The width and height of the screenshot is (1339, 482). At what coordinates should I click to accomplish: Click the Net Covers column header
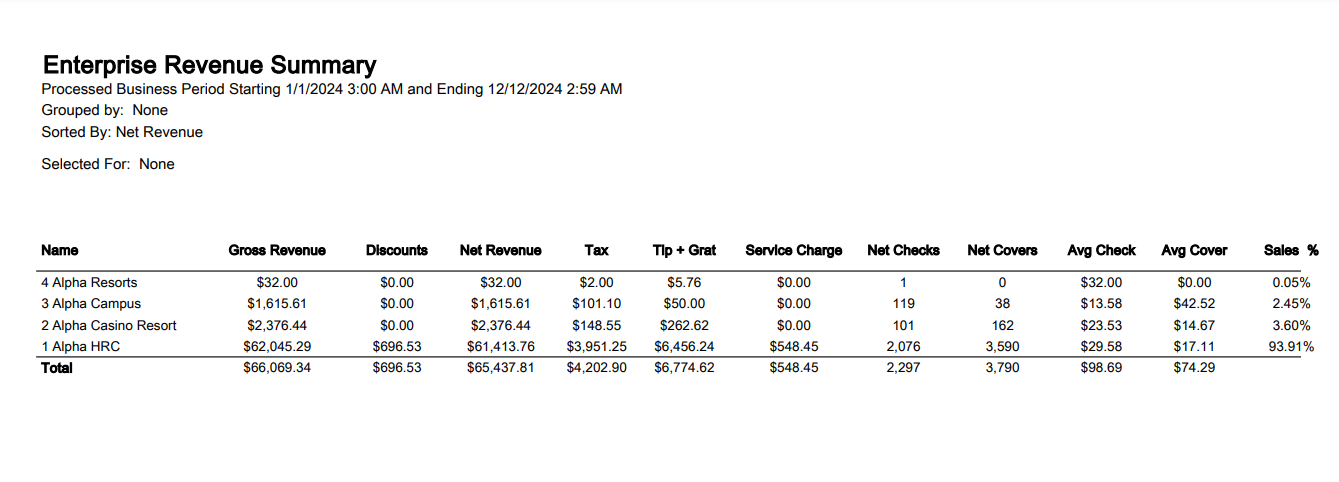pyautogui.click(x=1002, y=250)
